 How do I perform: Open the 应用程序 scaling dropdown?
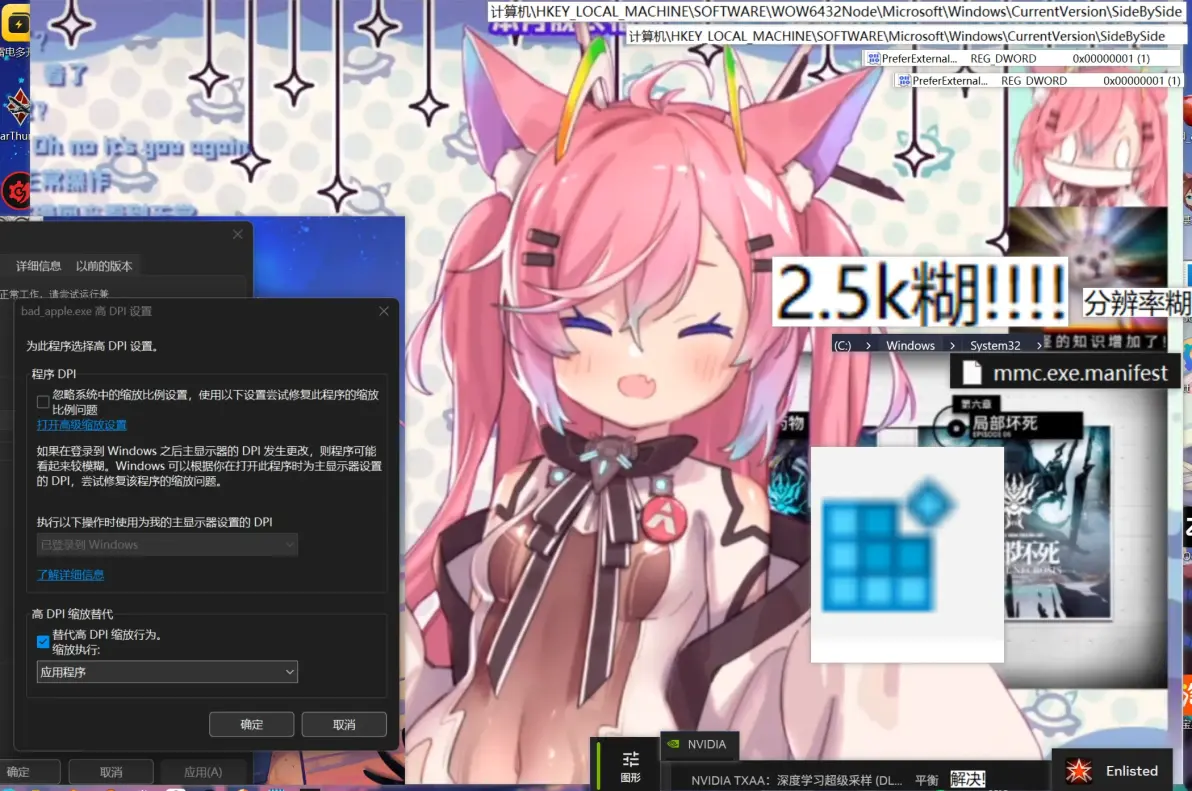167,672
